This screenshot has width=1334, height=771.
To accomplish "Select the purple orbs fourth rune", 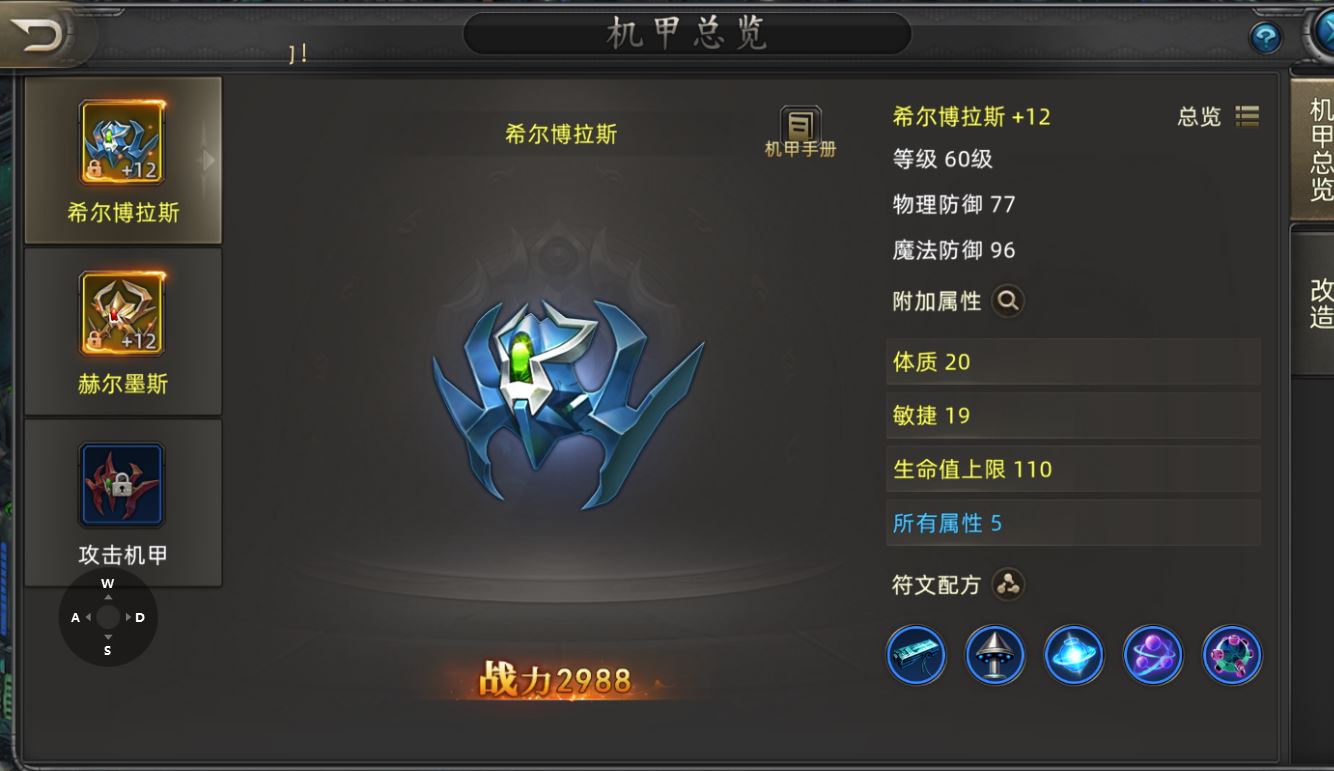I will (x=1153, y=656).
